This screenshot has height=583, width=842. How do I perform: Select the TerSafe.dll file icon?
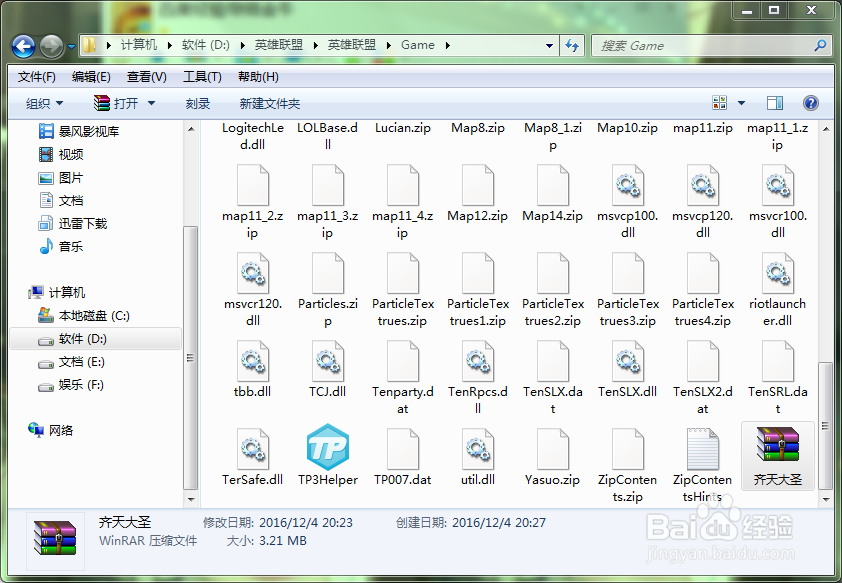253,449
